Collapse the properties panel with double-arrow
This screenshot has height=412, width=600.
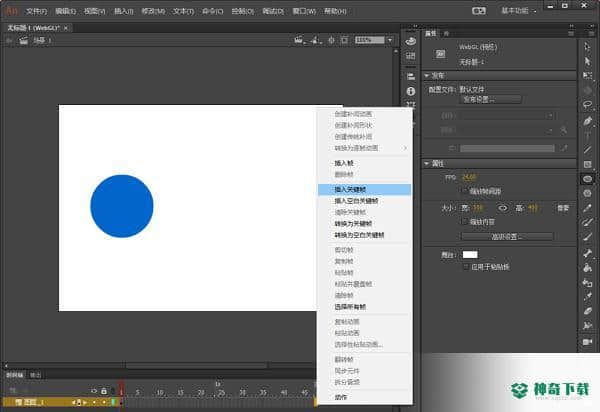571,26
